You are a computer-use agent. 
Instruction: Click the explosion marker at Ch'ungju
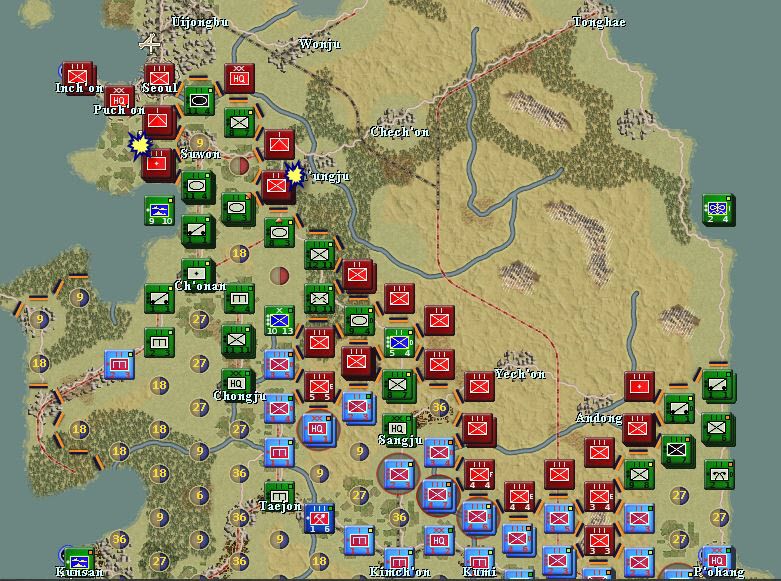pos(294,174)
